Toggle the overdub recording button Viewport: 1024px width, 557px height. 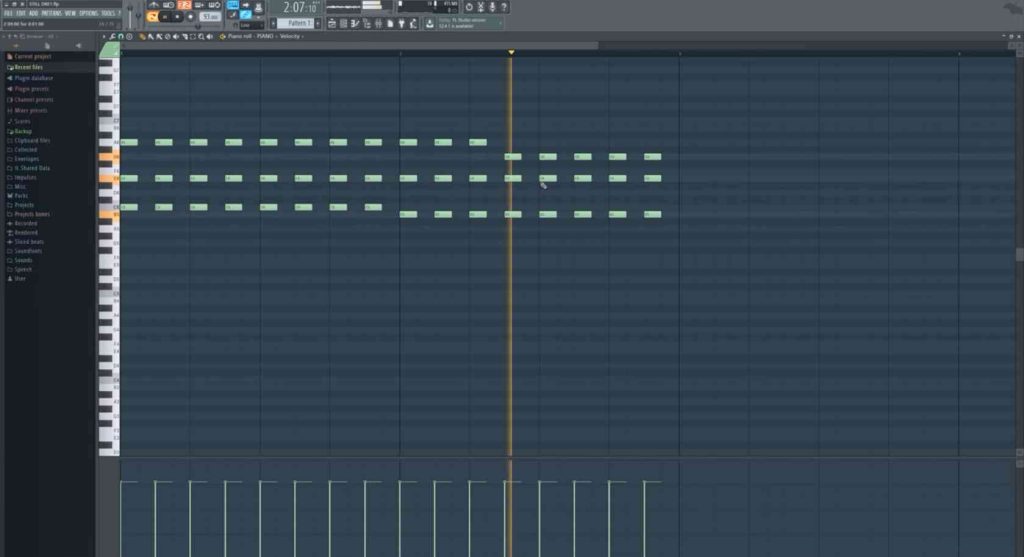click(199, 5)
